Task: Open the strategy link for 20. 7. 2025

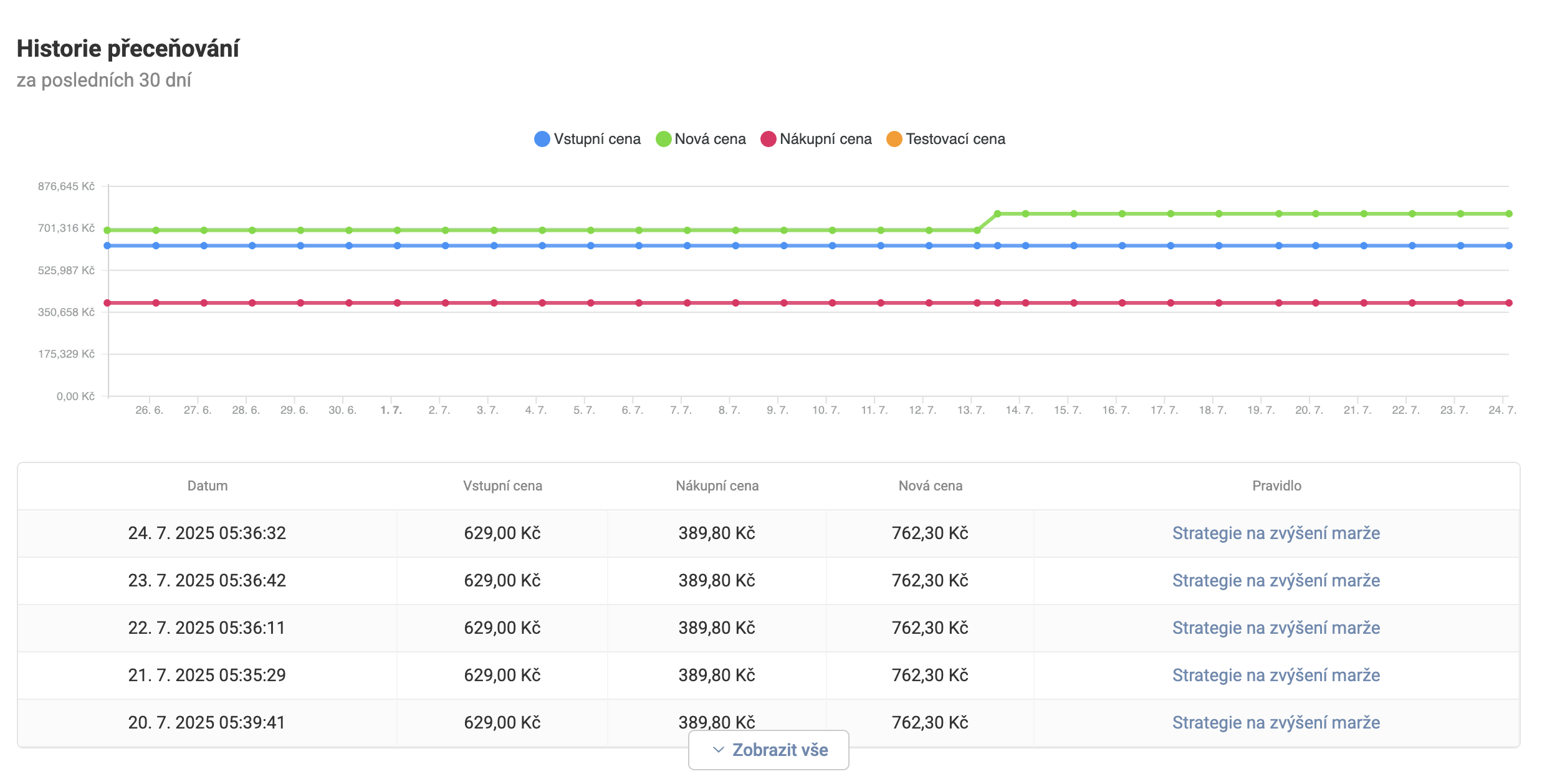Action: point(1276,722)
